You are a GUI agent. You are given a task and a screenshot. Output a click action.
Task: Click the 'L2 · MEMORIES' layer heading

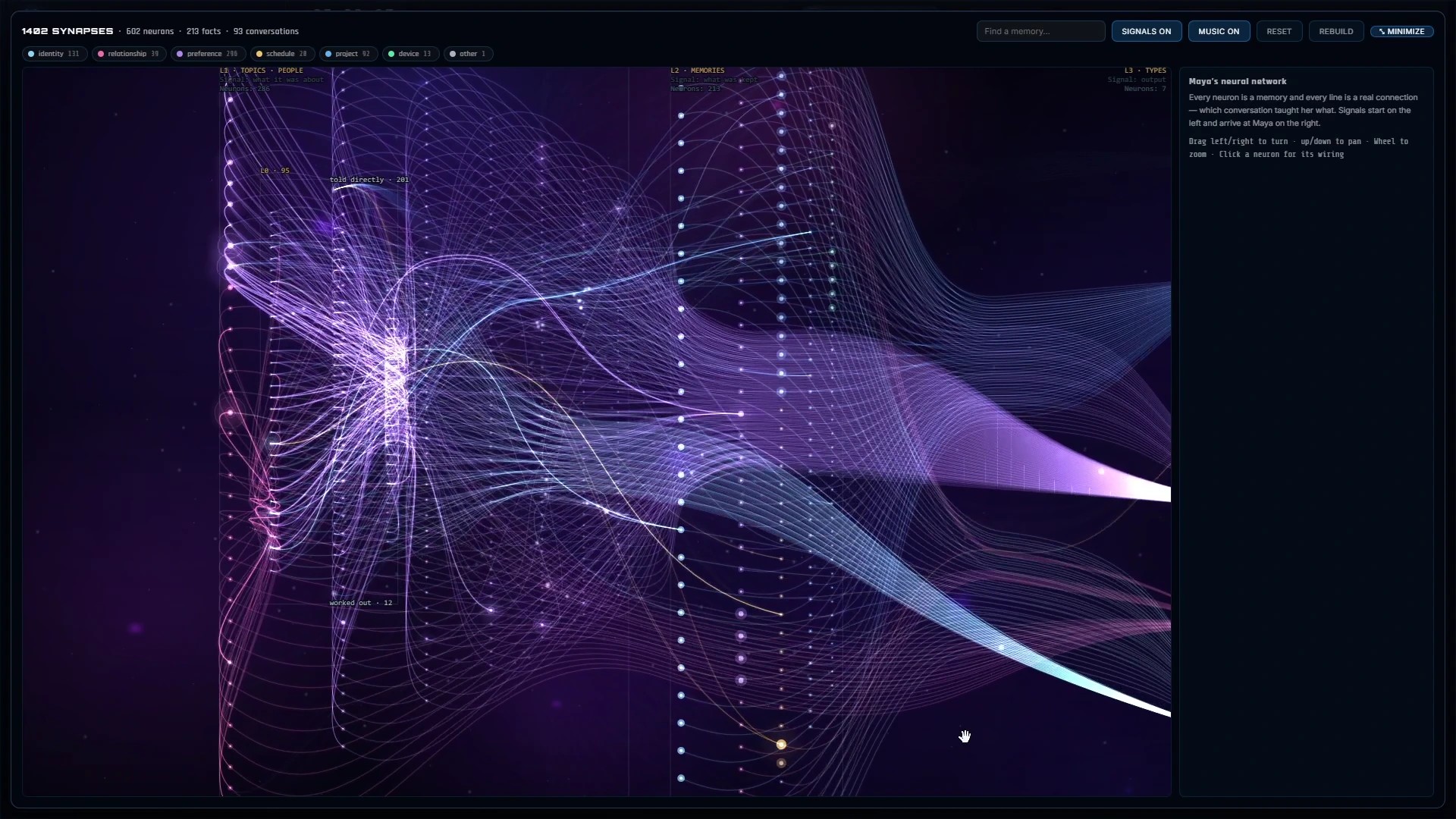click(698, 71)
